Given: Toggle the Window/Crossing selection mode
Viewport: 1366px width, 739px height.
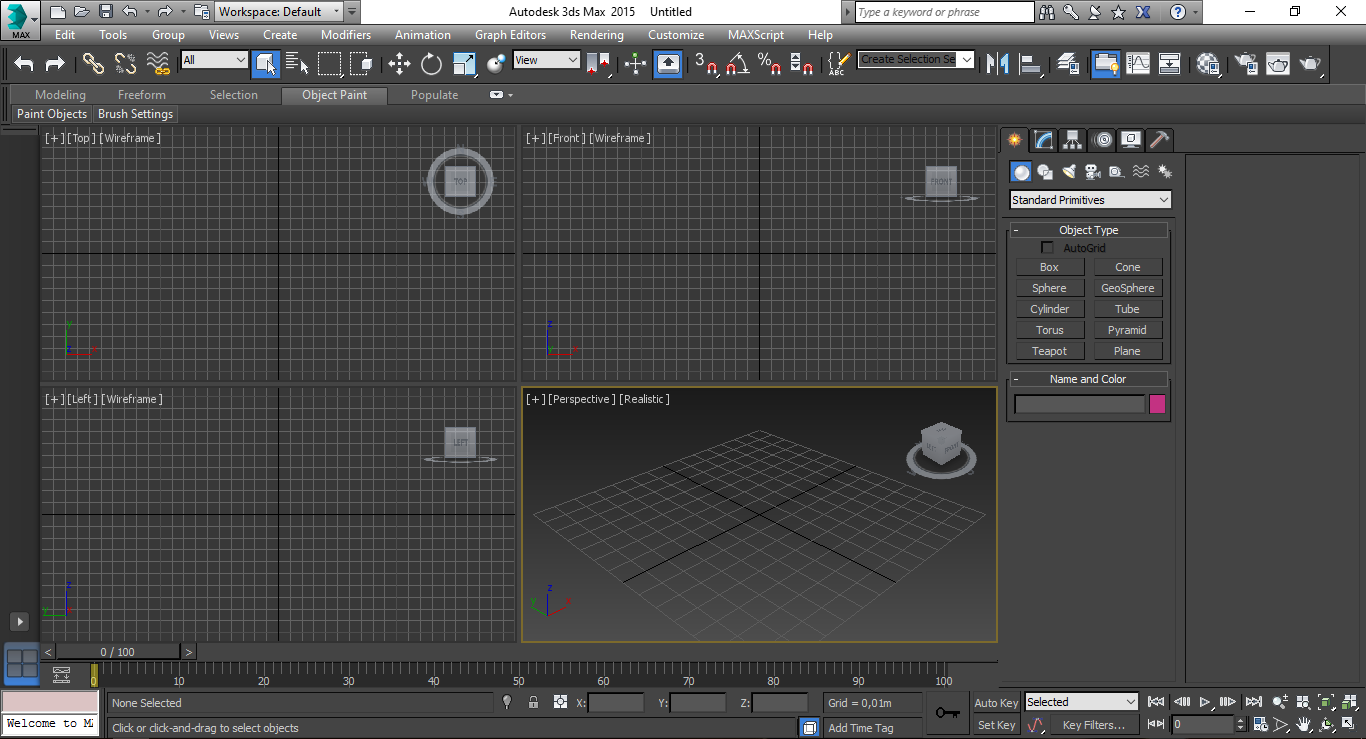Looking at the screenshot, I should pos(361,64).
